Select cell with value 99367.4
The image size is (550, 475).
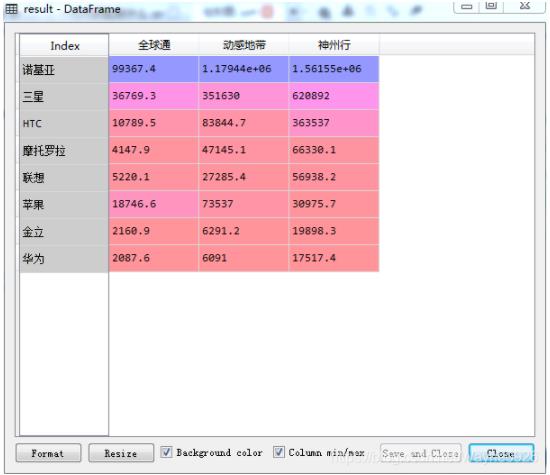coord(154,69)
